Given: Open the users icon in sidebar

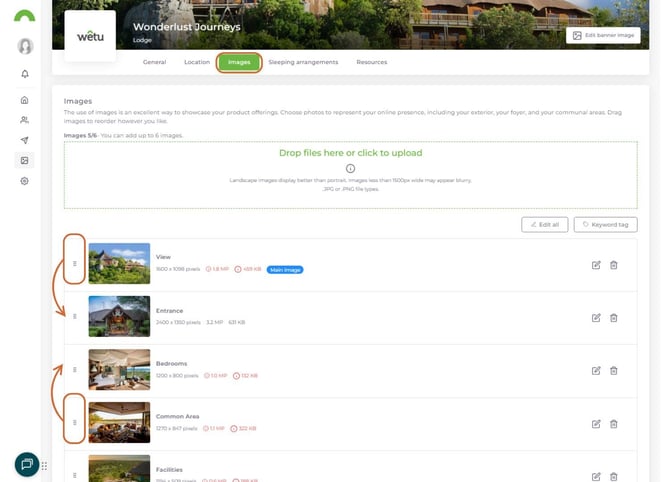Looking at the screenshot, I should pyautogui.click(x=25, y=120).
